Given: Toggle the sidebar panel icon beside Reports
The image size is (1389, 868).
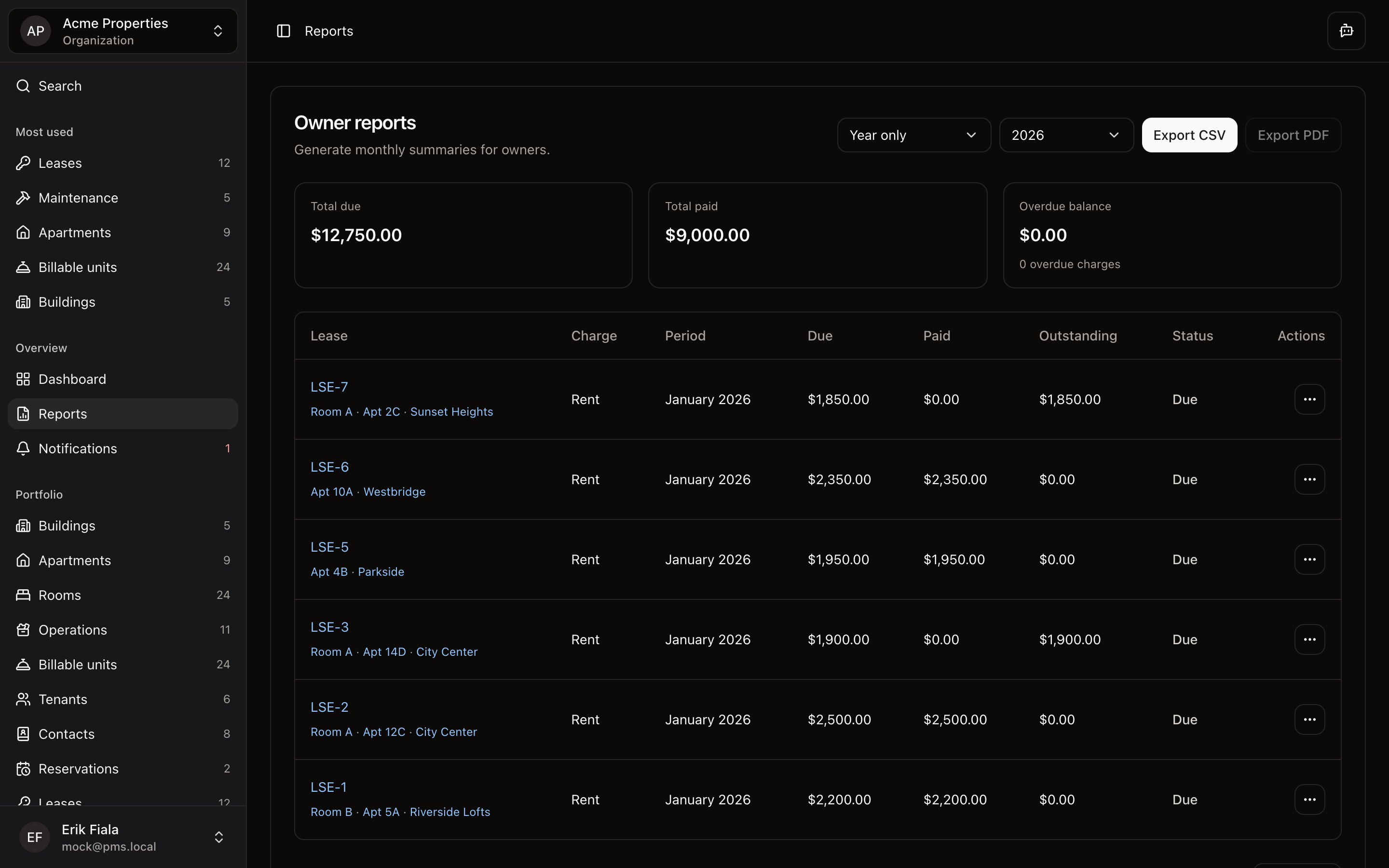Looking at the screenshot, I should click(x=284, y=30).
